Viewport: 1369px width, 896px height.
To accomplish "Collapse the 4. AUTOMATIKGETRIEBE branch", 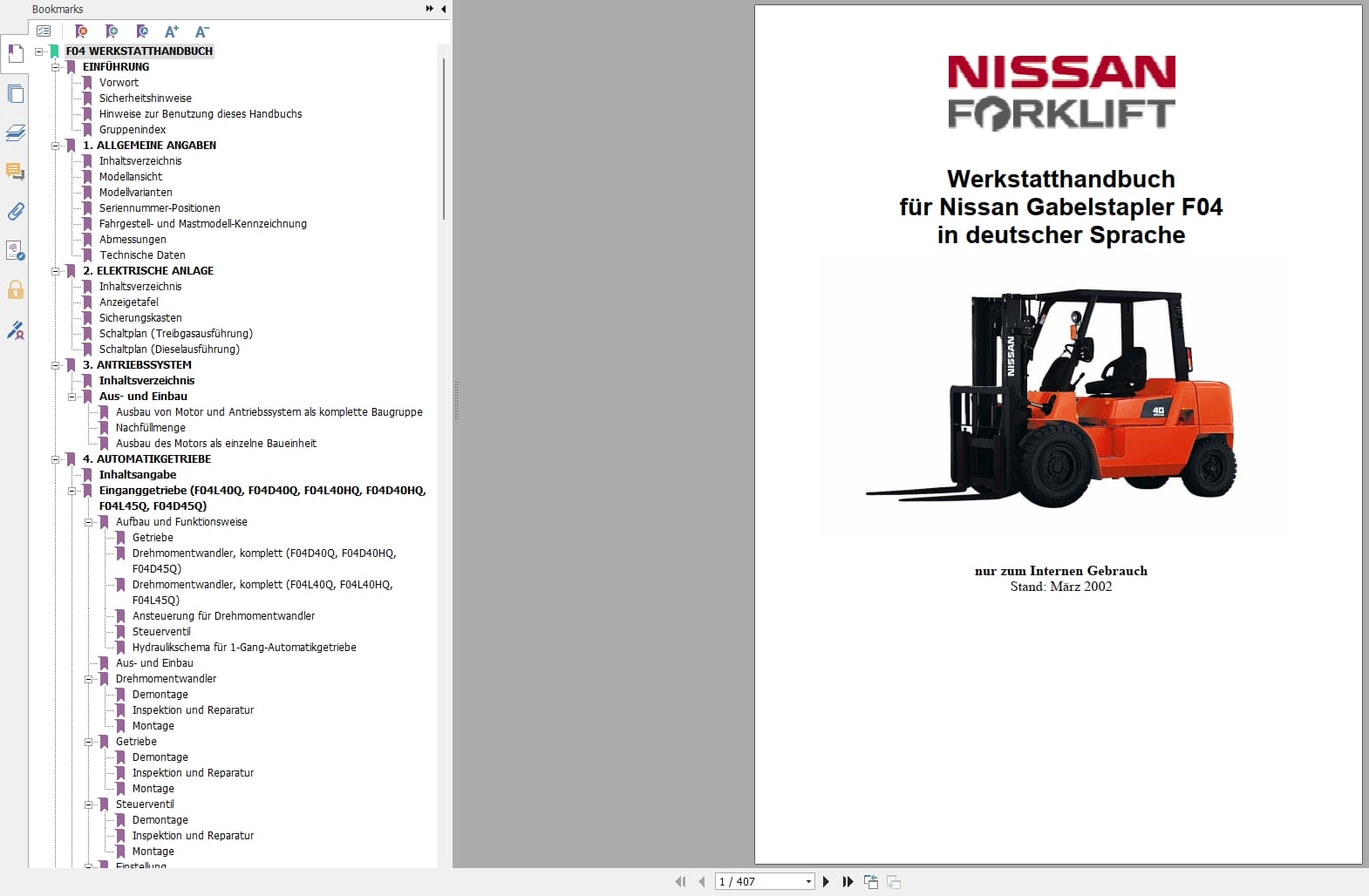I will [56, 459].
